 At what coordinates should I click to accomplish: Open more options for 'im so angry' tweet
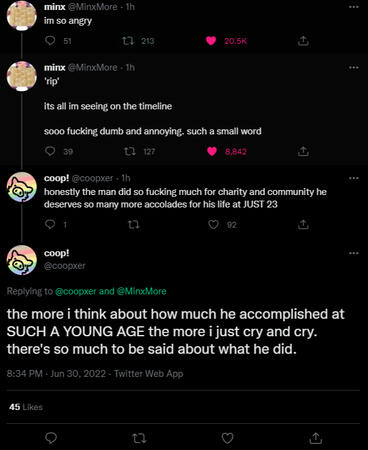coord(354,7)
